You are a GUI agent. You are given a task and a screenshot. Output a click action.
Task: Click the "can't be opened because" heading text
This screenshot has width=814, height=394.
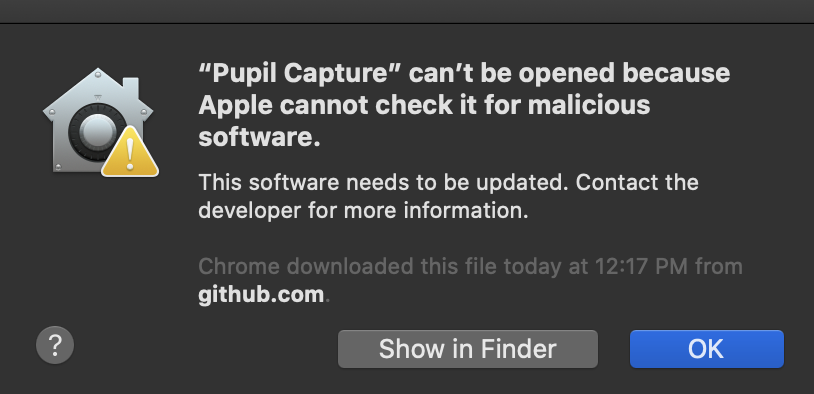[x=569, y=74]
